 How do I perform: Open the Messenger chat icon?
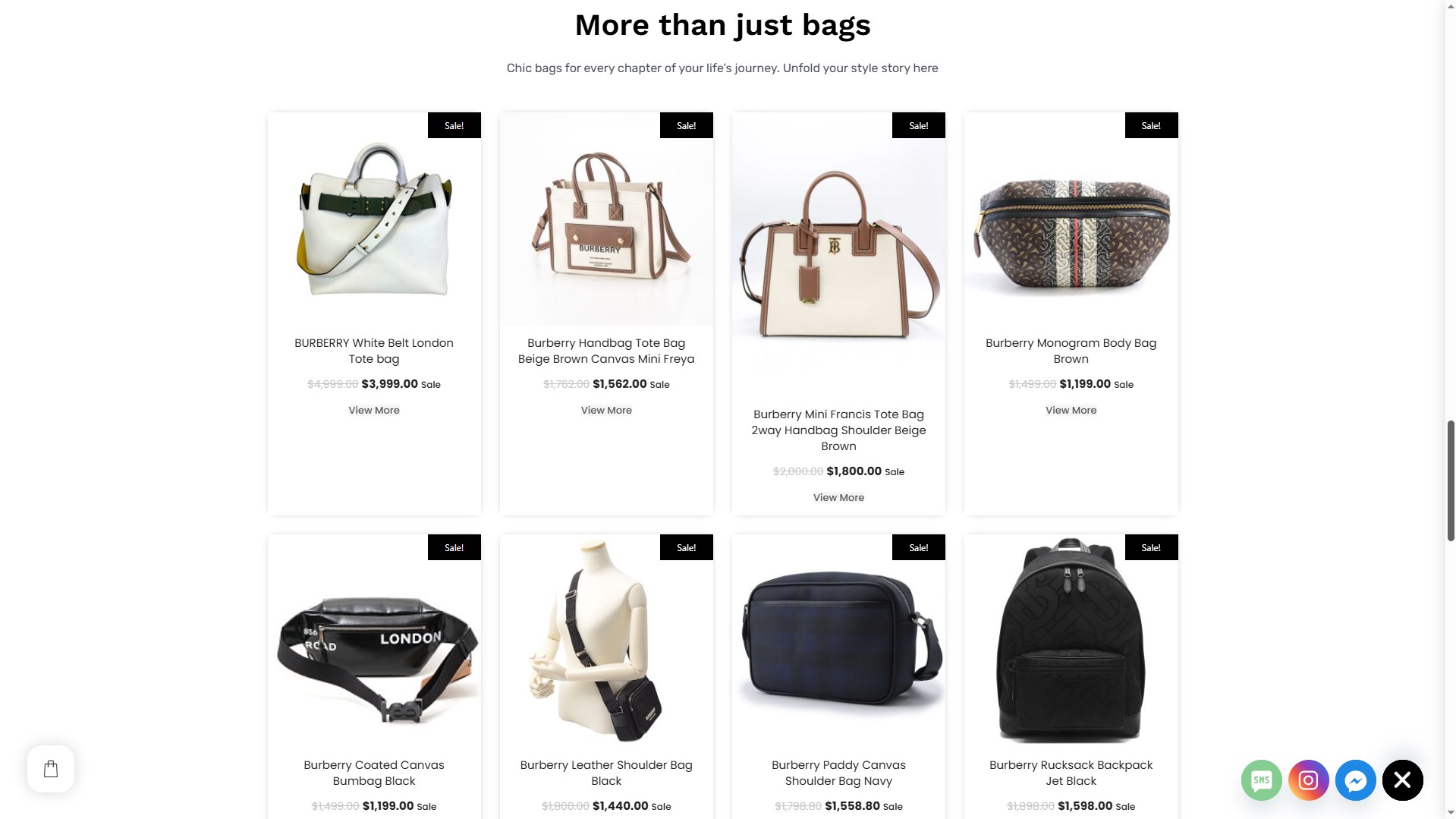click(x=1355, y=780)
